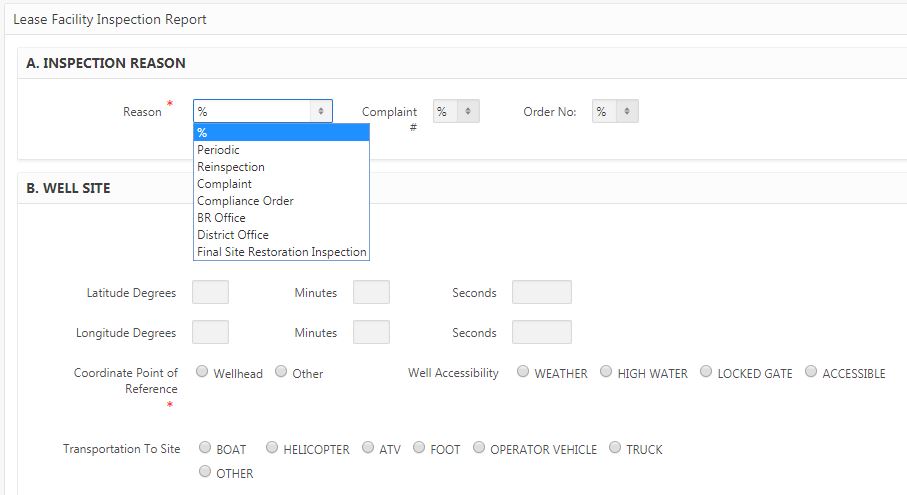Select Wellhead as coordinate reference
907x495 pixels.
(202, 372)
